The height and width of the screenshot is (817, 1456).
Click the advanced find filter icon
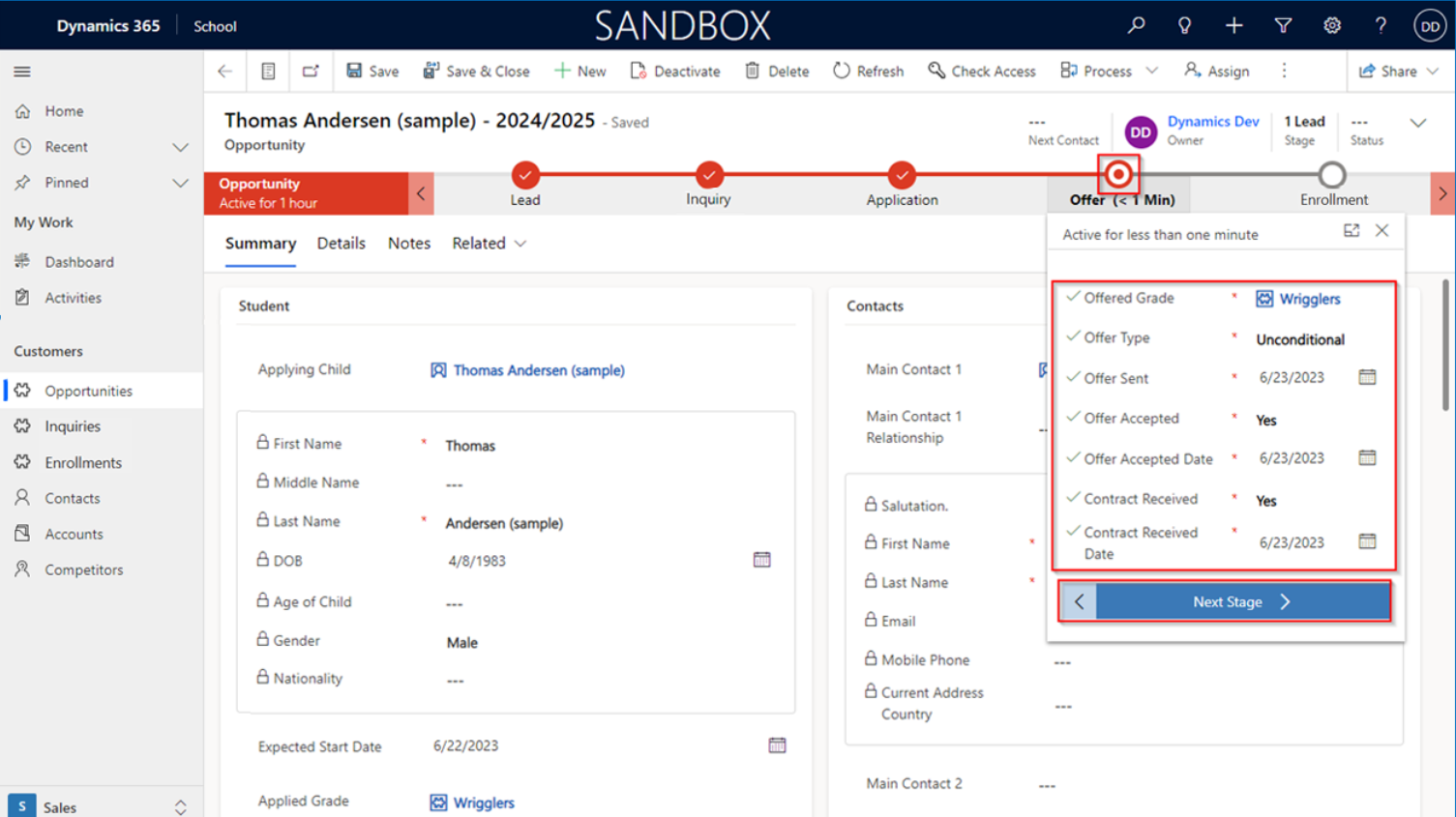click(x=1283, y=26)
